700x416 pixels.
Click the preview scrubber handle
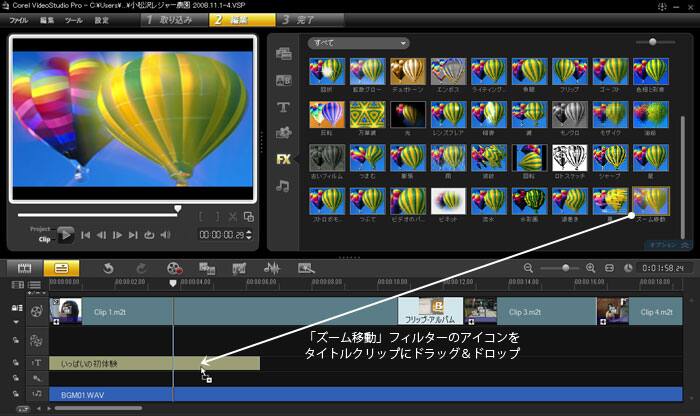(x=178, y=208)
